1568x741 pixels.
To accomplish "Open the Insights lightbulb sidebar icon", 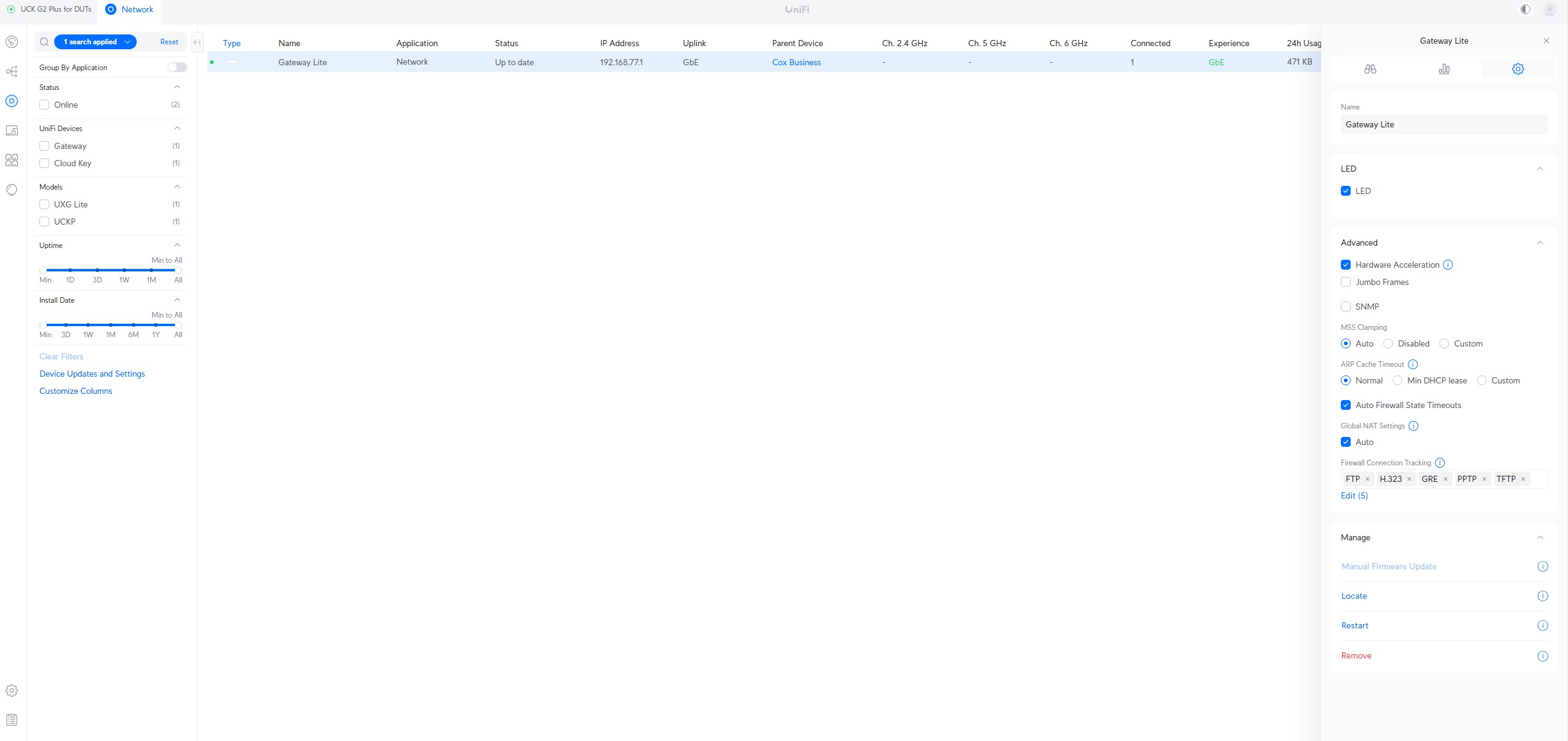I will coord(12,190).
